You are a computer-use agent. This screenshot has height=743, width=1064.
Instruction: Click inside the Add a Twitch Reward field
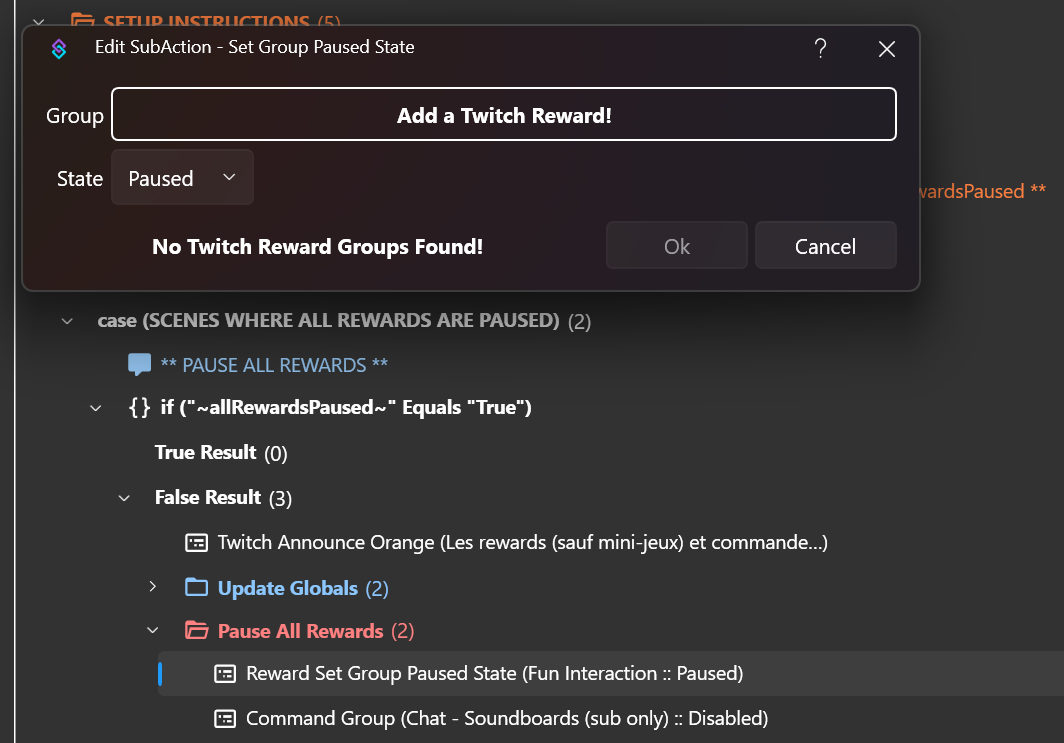pos(504,114)
